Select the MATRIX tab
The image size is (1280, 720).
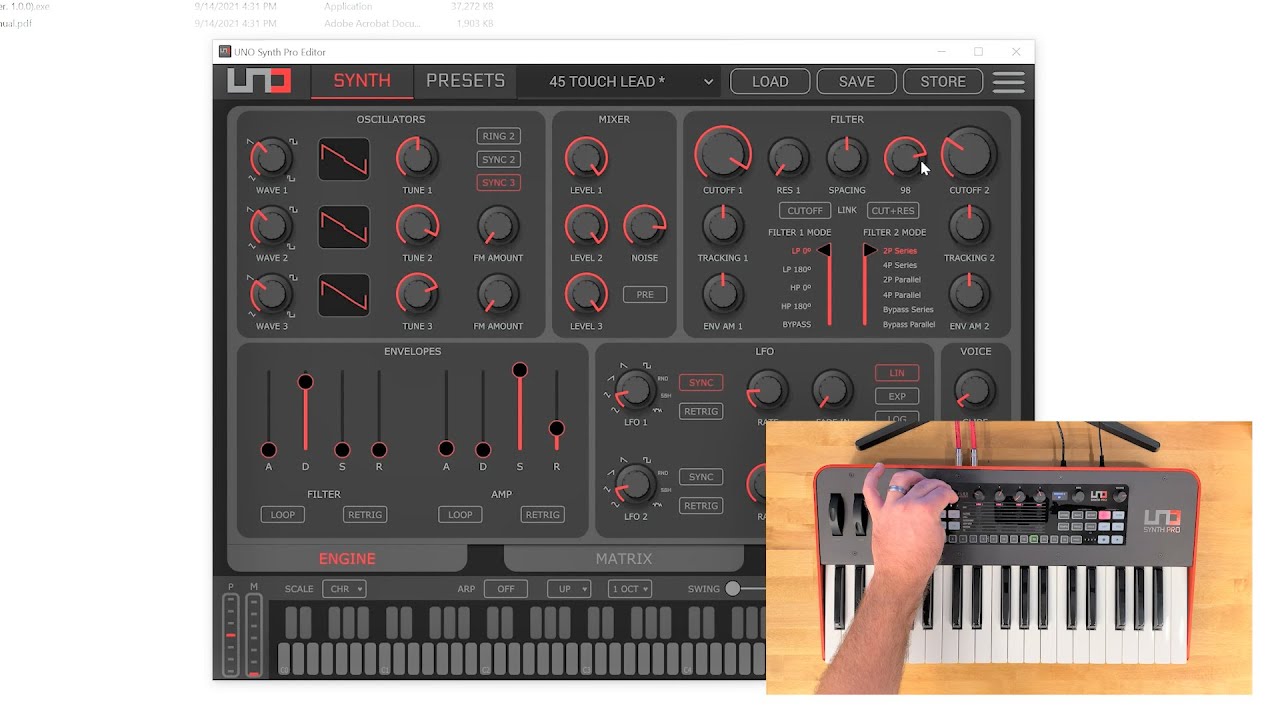click(624, 559)
